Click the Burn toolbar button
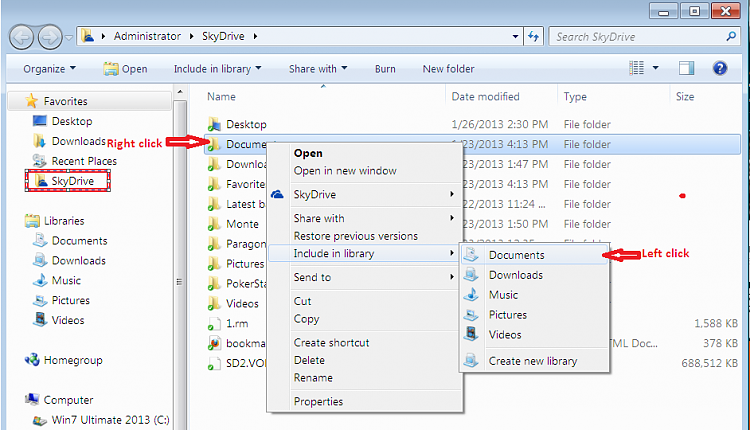The height and width of the screenshot is (430, 750). pyautogui.click(x=385, y=69)
